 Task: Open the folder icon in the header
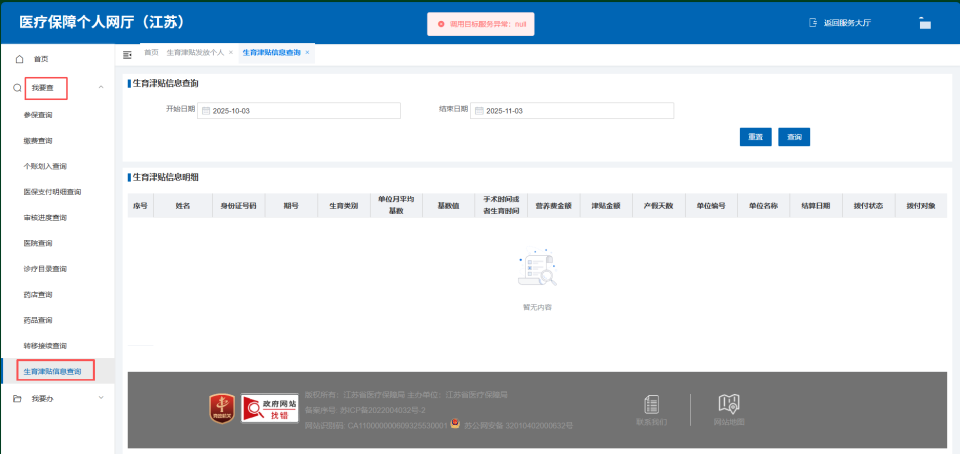(x=924, y=23)
